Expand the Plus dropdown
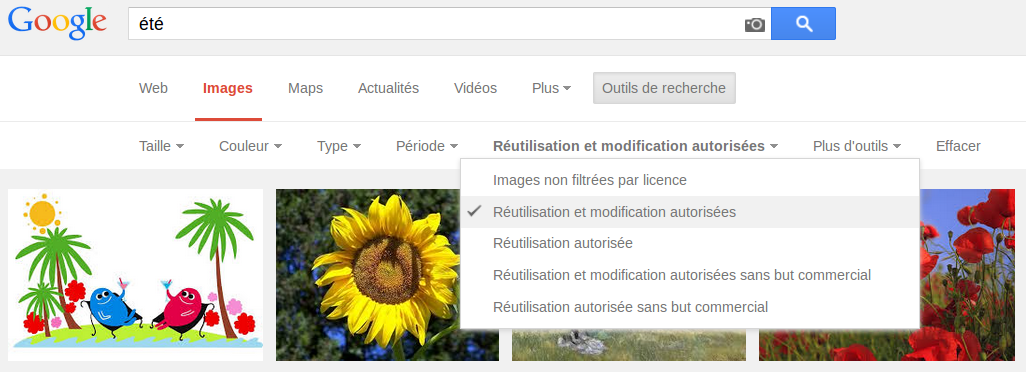 pos(552,88)
